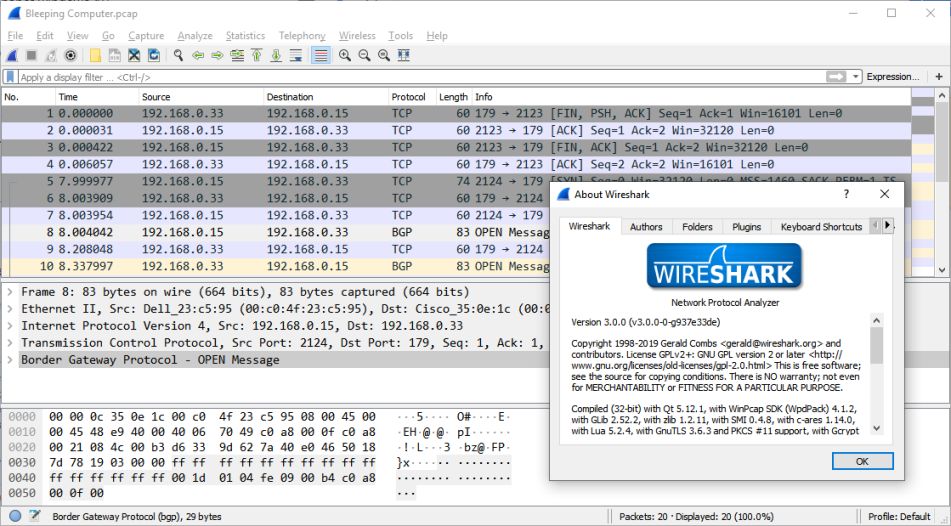Click the Resize columns toolbar icon

[x=403, y=55]
